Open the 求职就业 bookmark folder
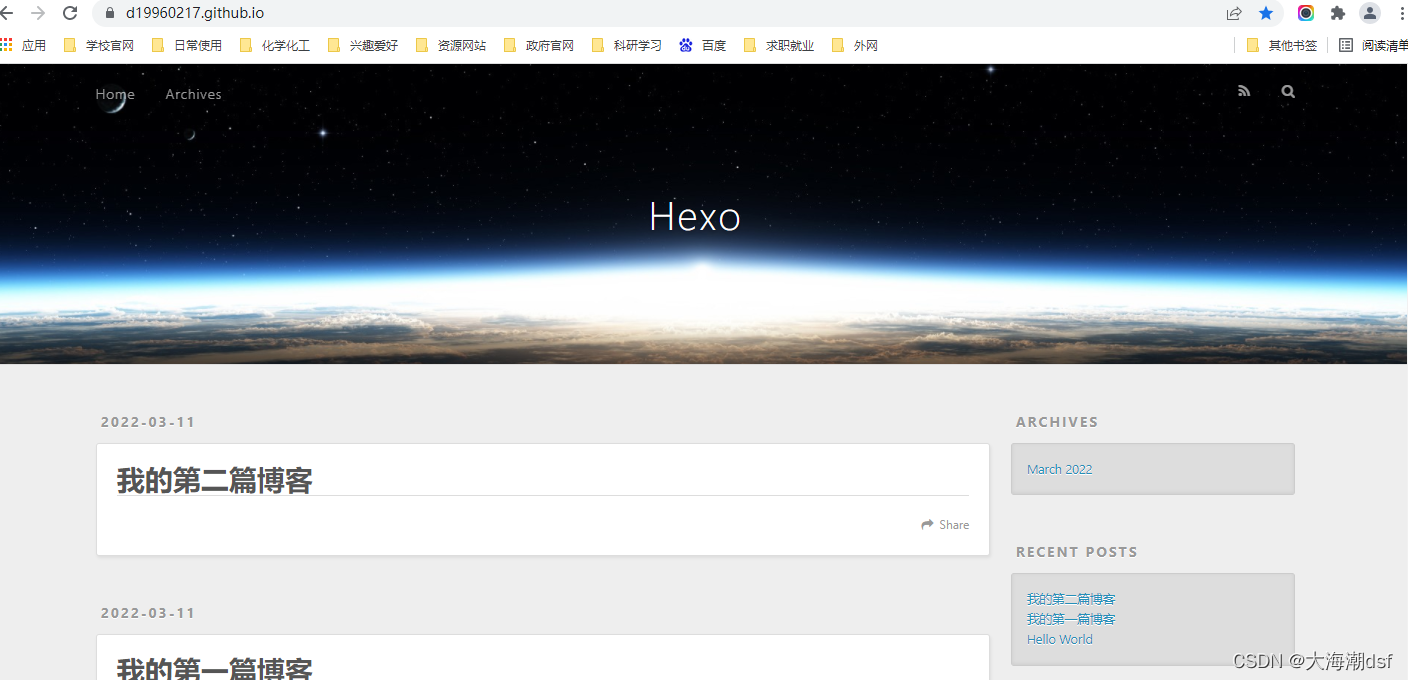The width and height of the screenshot is (1408, 680). tap(779, 45)
